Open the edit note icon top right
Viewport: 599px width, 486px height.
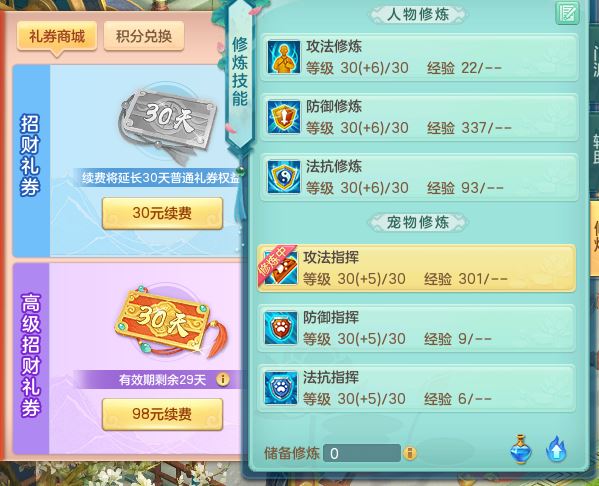pyautogui.click(x=567, y=13)
